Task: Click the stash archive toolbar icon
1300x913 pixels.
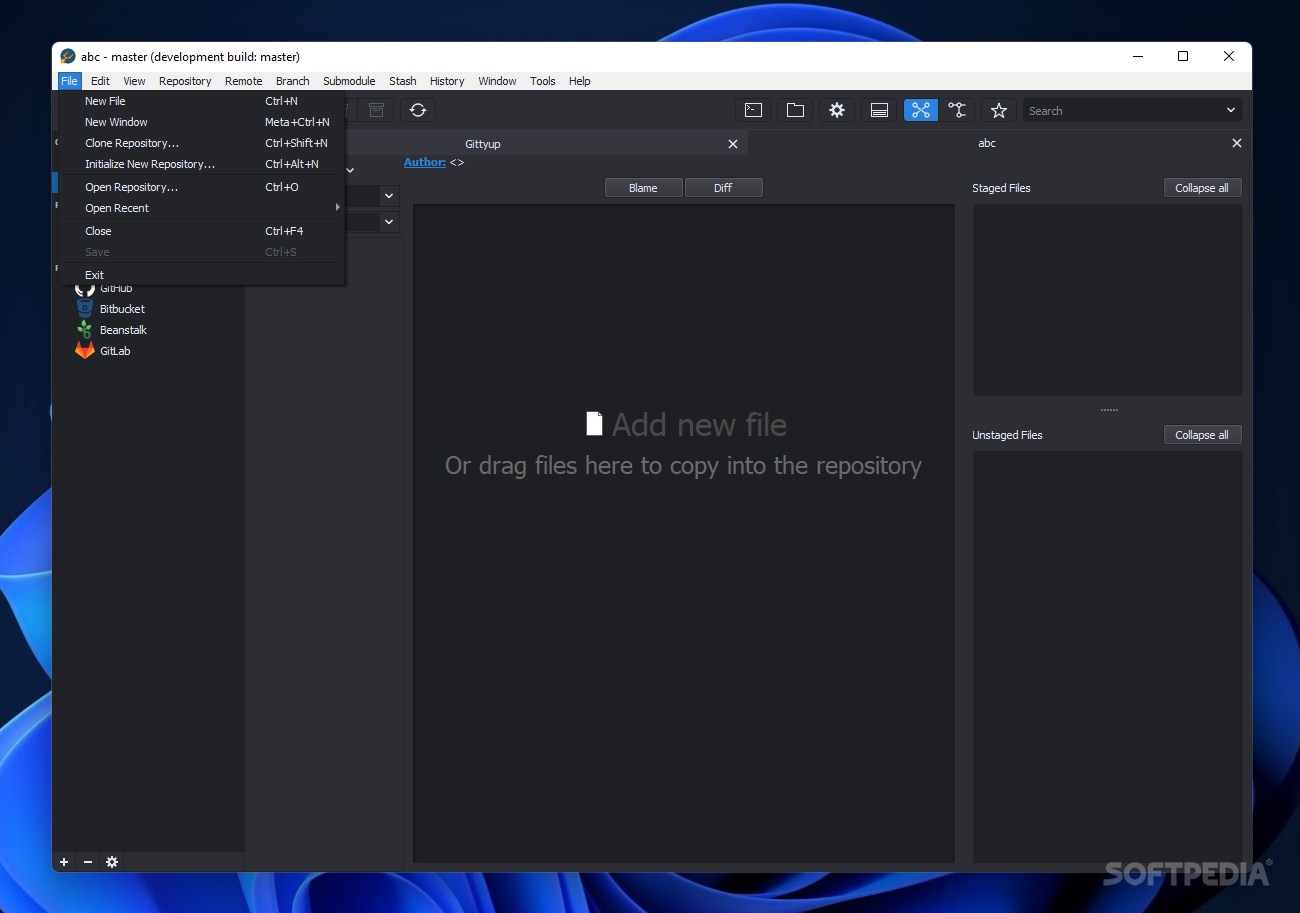Action: point(376,111)
